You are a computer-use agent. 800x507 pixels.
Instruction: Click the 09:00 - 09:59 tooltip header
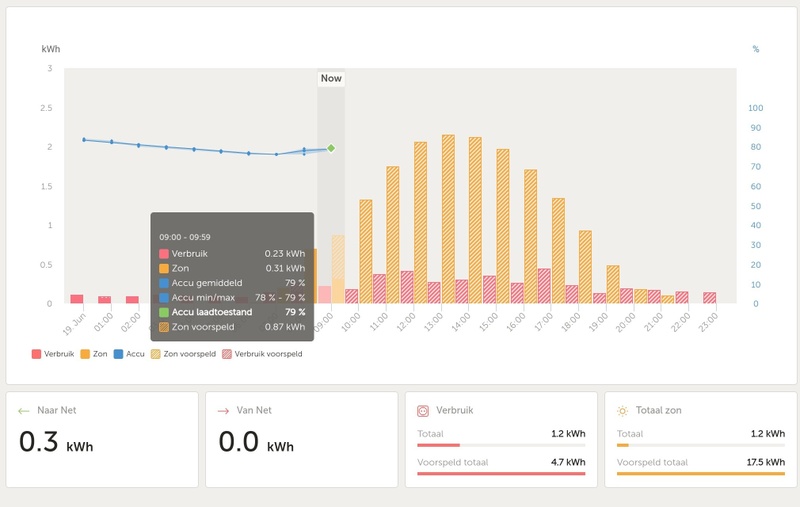[x=185, y=237]
